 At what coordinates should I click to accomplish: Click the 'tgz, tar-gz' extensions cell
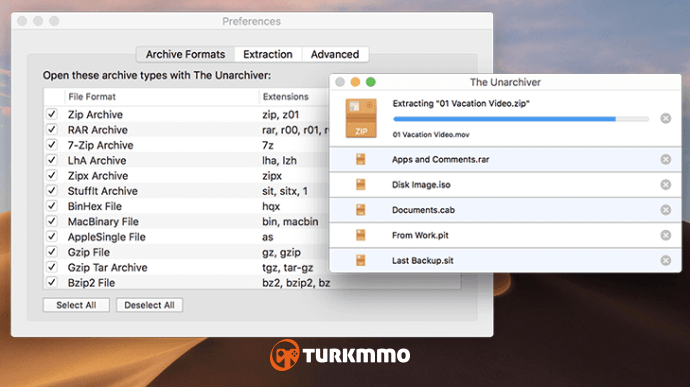(x=288, y=268)
